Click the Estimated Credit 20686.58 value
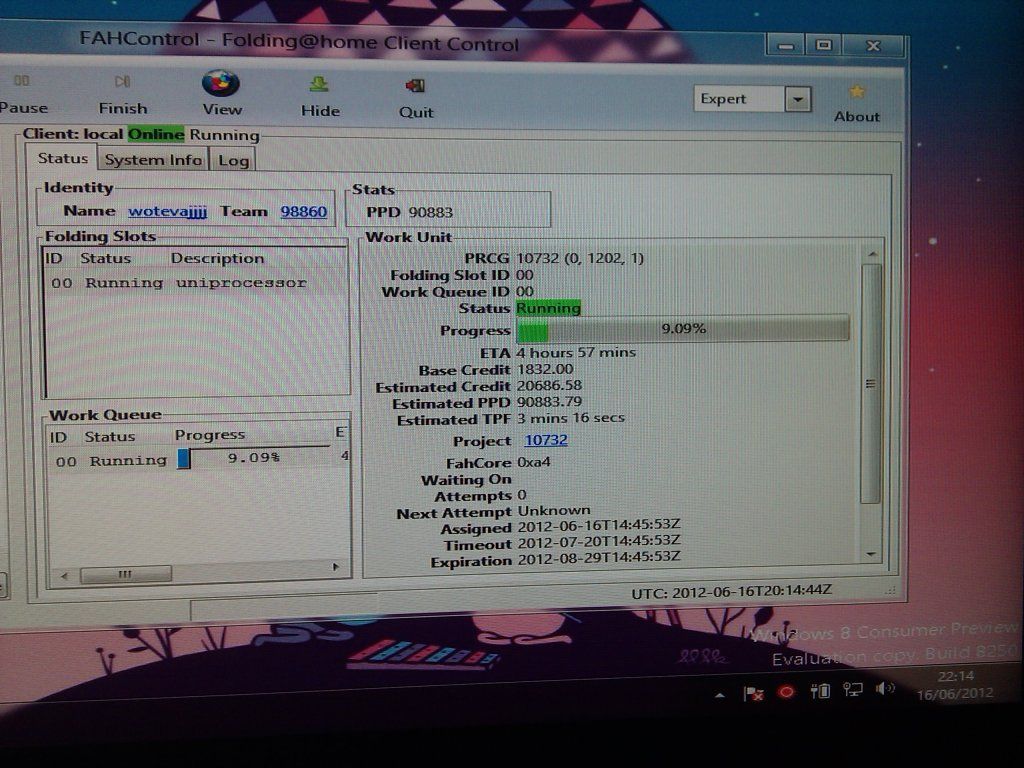1024x768 pixels. click(549, 386)
